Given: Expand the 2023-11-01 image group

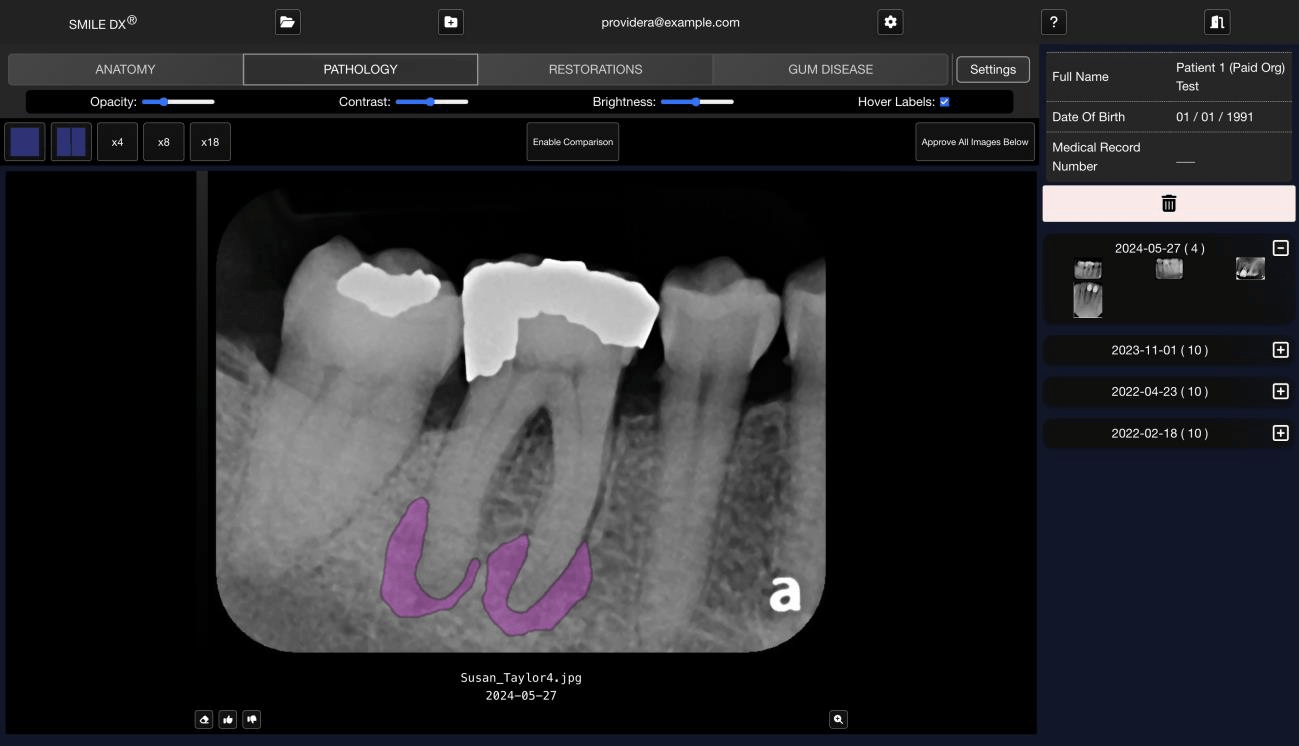Looking at the screenshot, I should tap(1280, 350).
